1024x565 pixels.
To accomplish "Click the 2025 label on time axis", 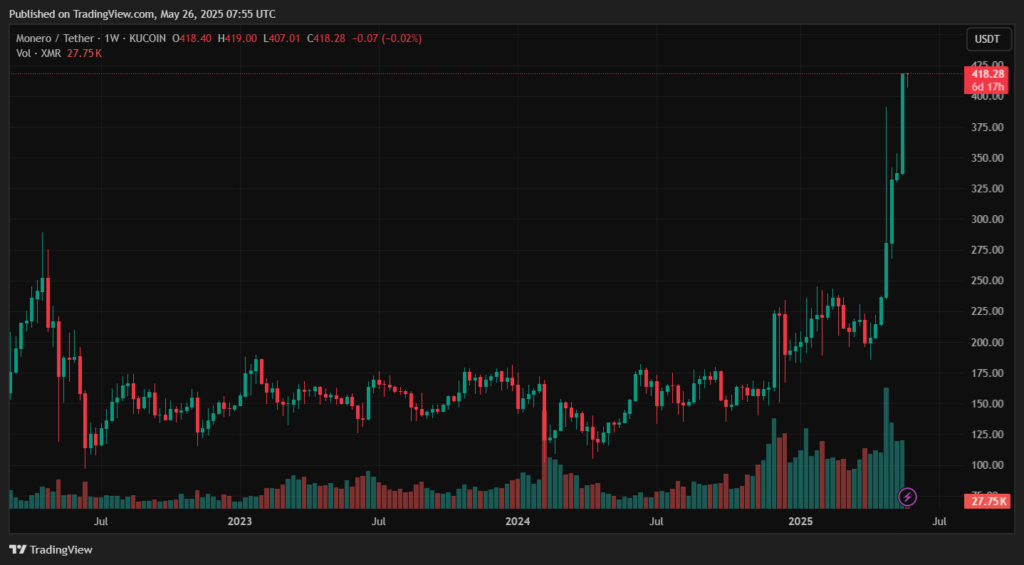I will 800,521.
